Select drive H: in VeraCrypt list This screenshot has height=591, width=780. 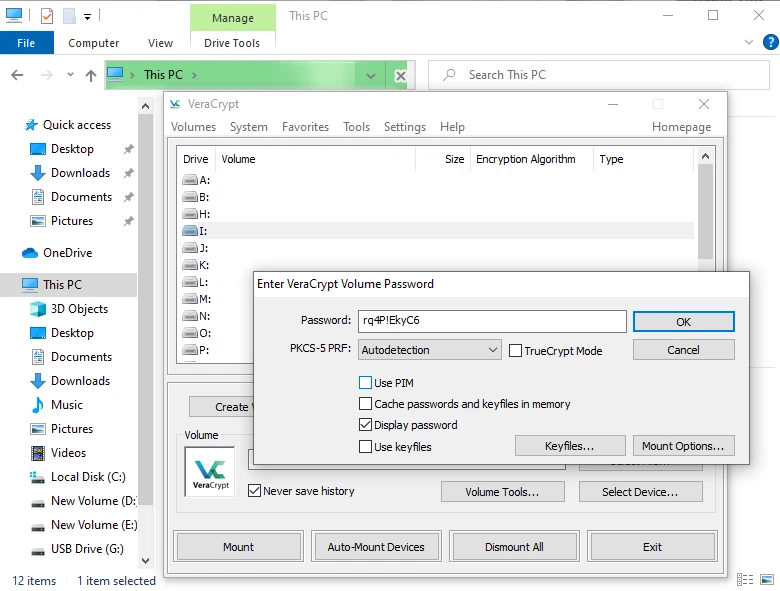pyautogui.click(x=438, y=214)
